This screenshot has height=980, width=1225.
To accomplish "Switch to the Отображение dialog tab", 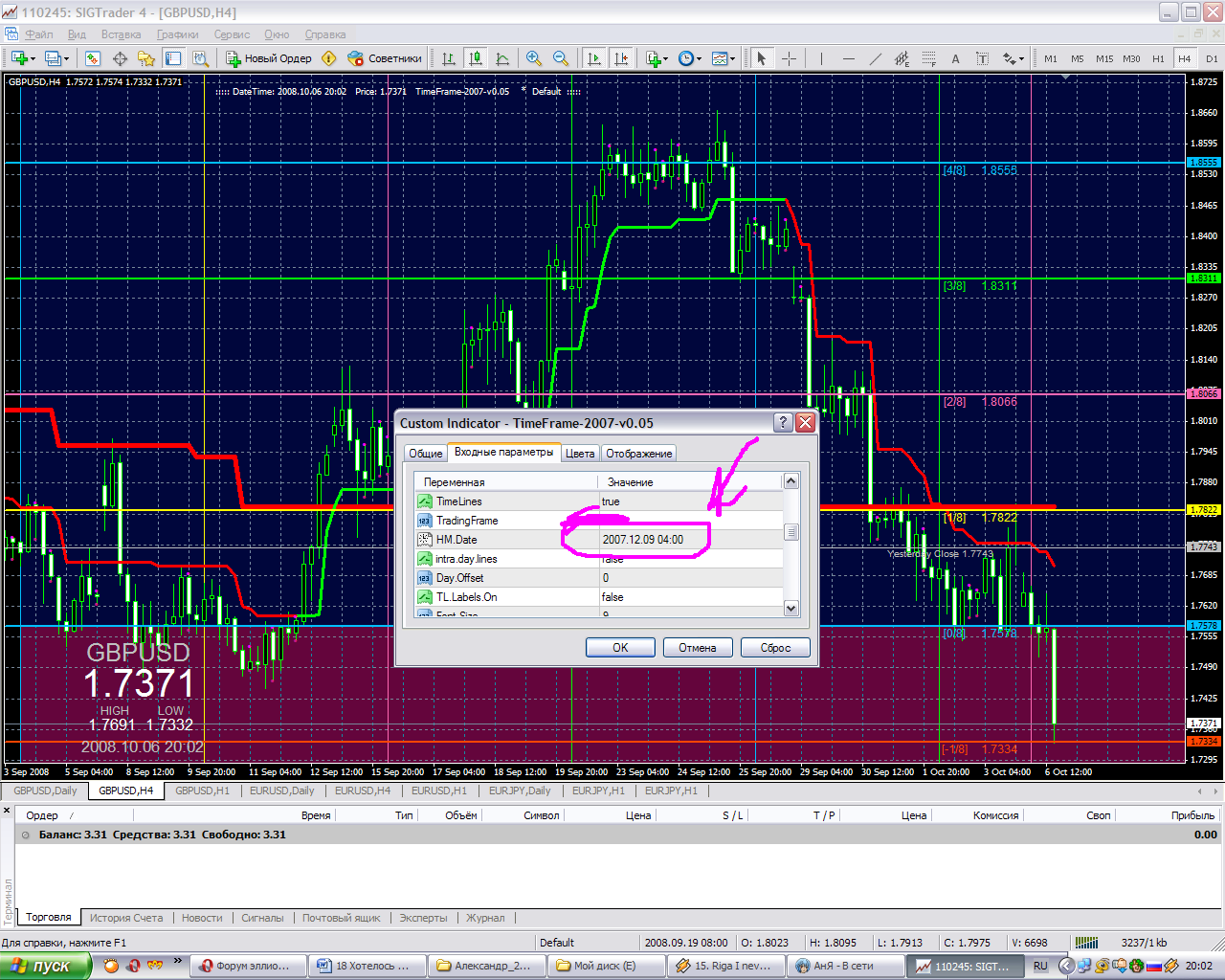I will [639, 454].
